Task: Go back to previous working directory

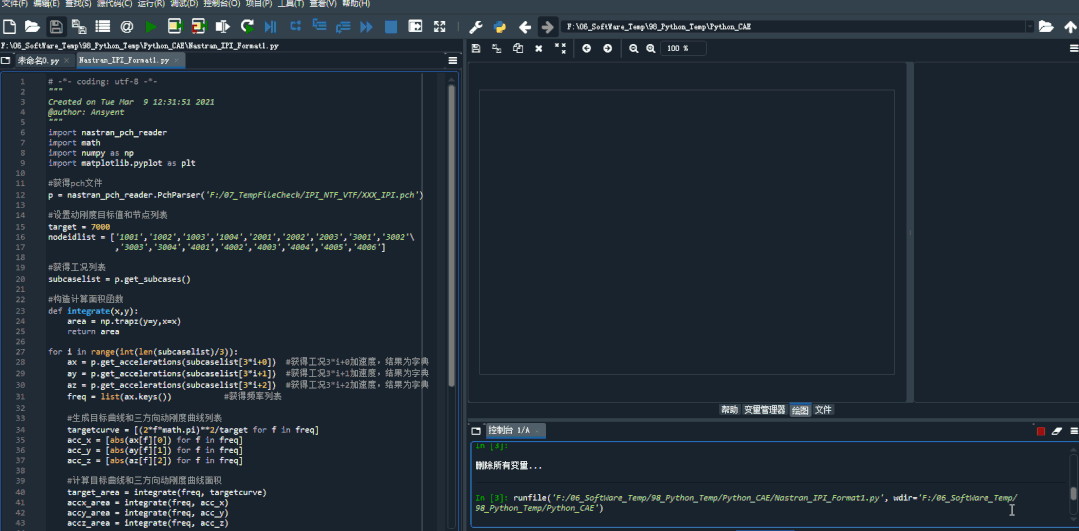Action: 524,27
